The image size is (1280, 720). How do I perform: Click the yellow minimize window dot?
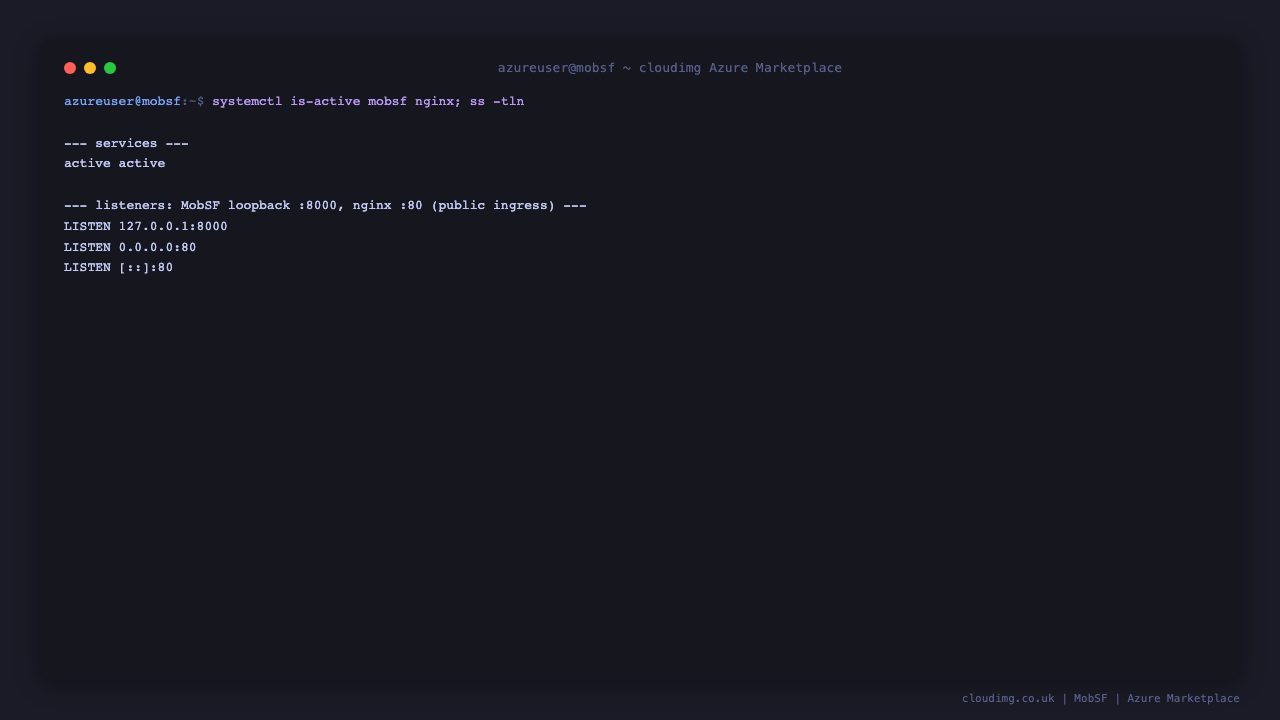pyautogui.click(x=90, y=68)
